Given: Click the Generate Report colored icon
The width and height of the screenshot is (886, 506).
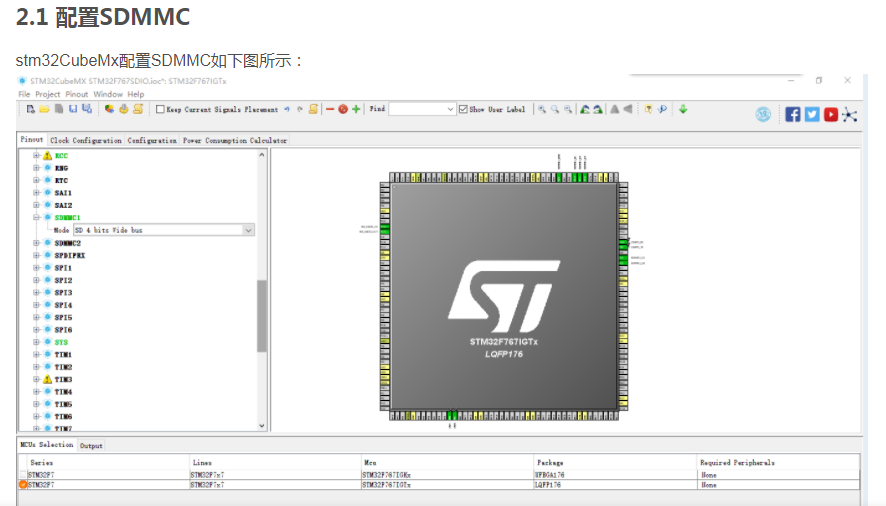Looking at the screenshot, I should tap(109, 109).
